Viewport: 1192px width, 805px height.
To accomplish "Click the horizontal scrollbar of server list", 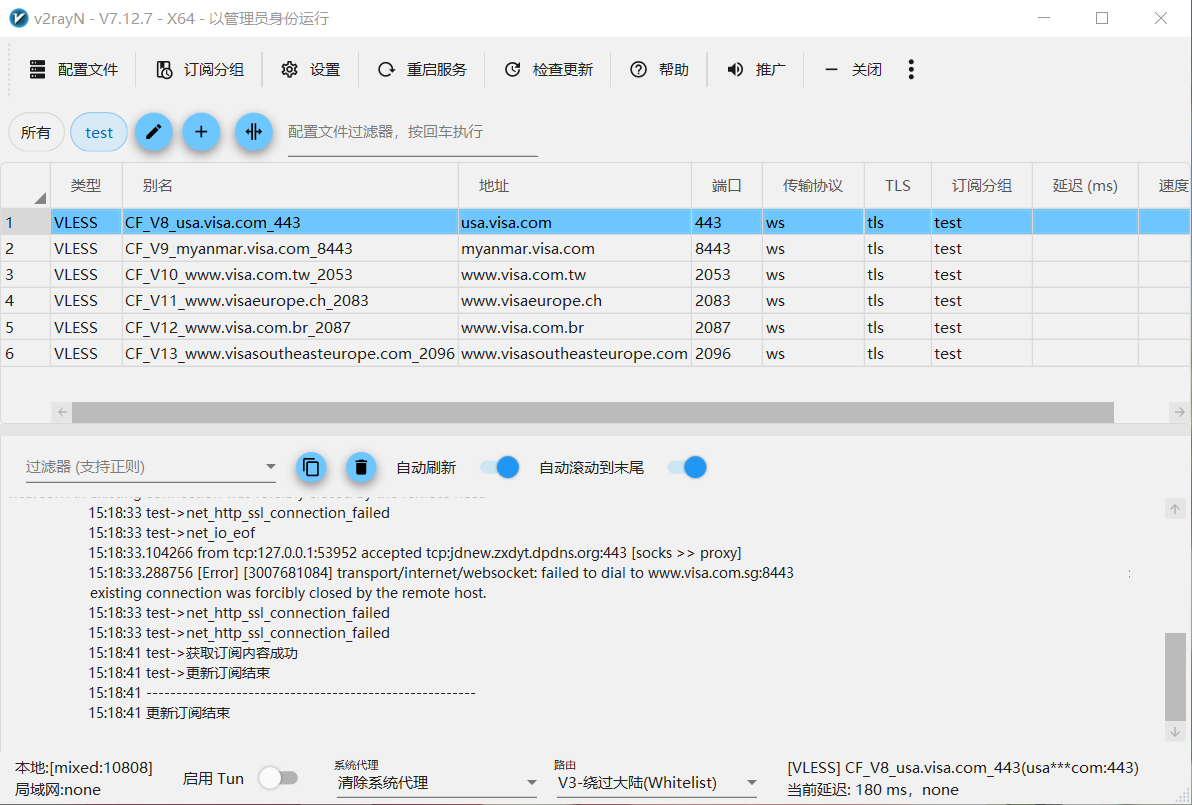I will [x=592, y=412].
